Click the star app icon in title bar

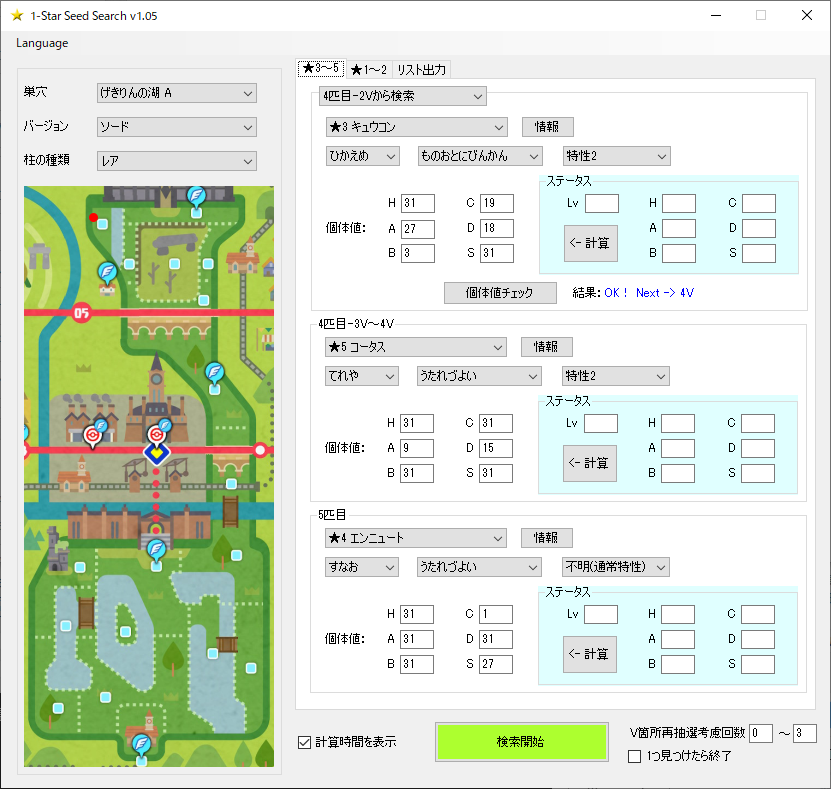tap(17, 15)
